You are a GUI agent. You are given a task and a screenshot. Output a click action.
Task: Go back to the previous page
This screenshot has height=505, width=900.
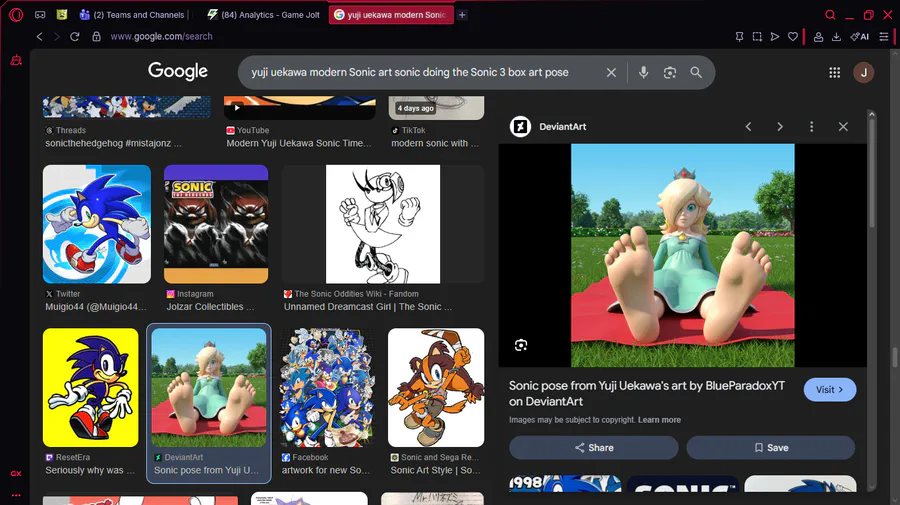click(x=40, y=37)
